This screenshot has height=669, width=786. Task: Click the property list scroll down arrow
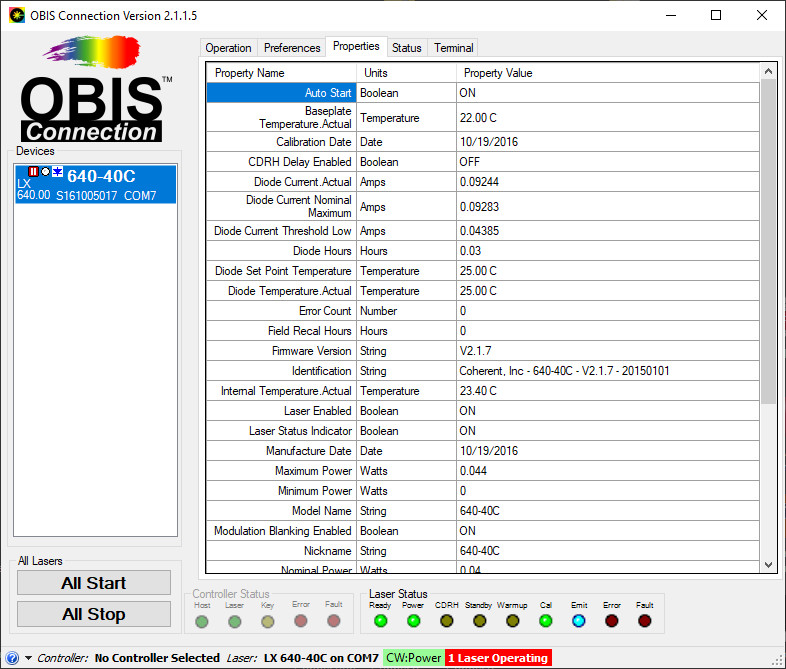(x=767, y=565)
